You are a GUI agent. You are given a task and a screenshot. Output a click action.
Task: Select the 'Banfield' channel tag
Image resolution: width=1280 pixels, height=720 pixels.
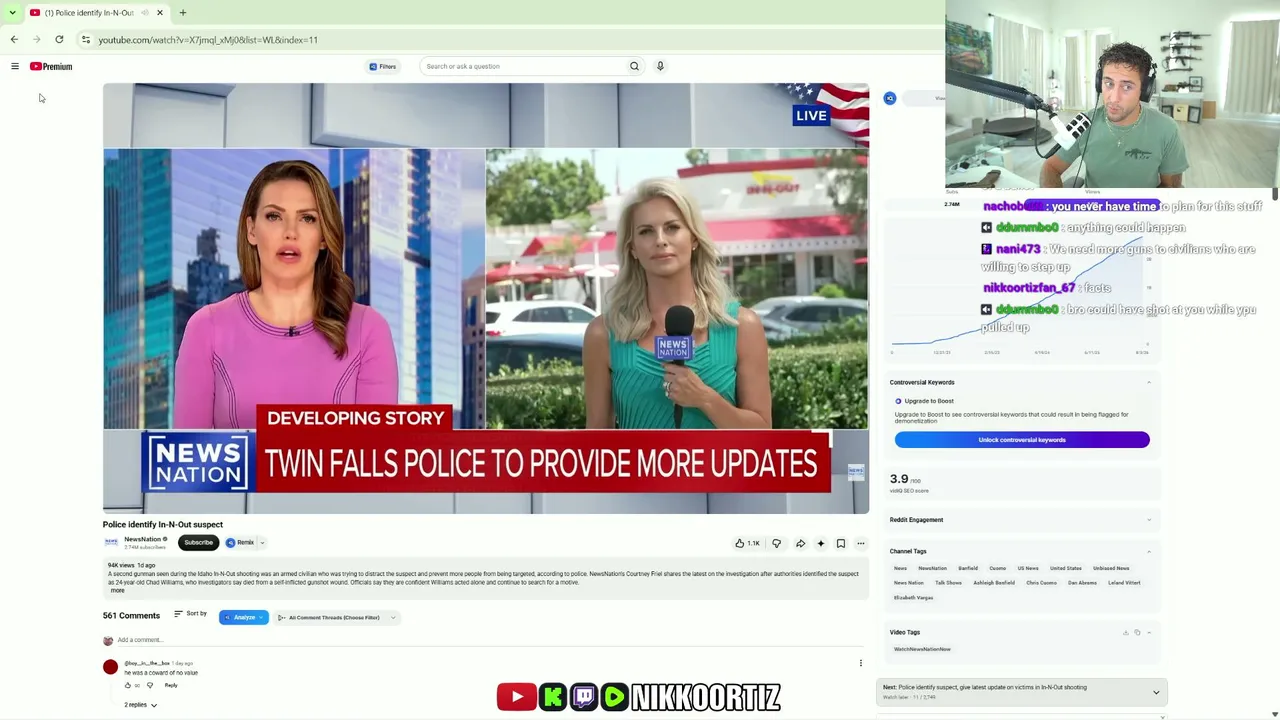click(968, 568)
